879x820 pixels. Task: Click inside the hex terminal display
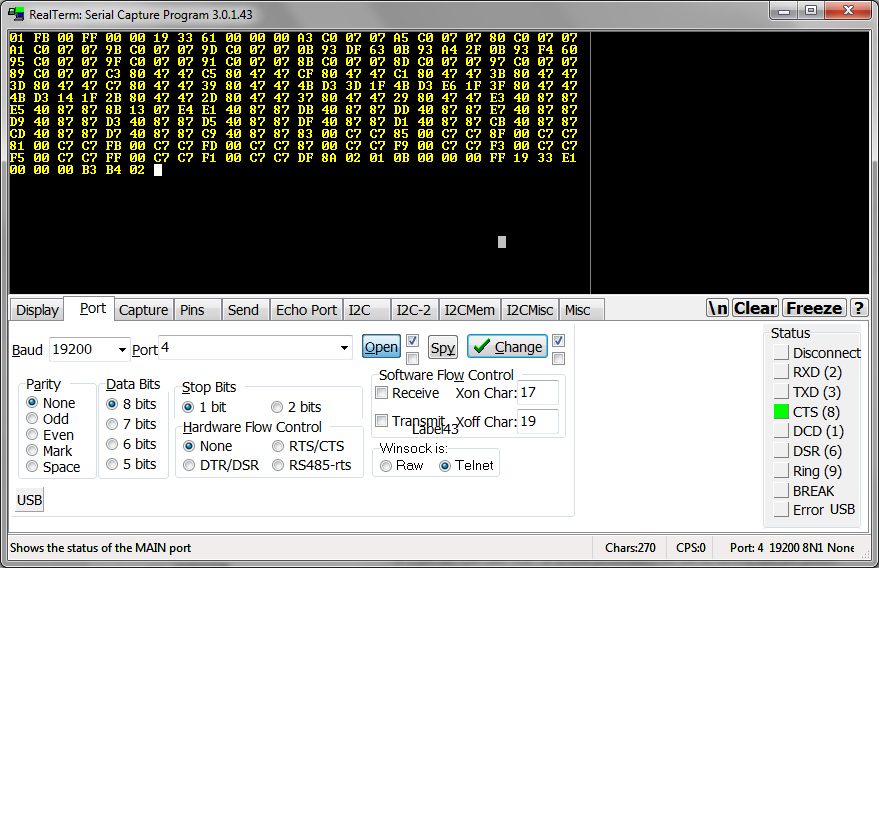click(x=299, y=163)
